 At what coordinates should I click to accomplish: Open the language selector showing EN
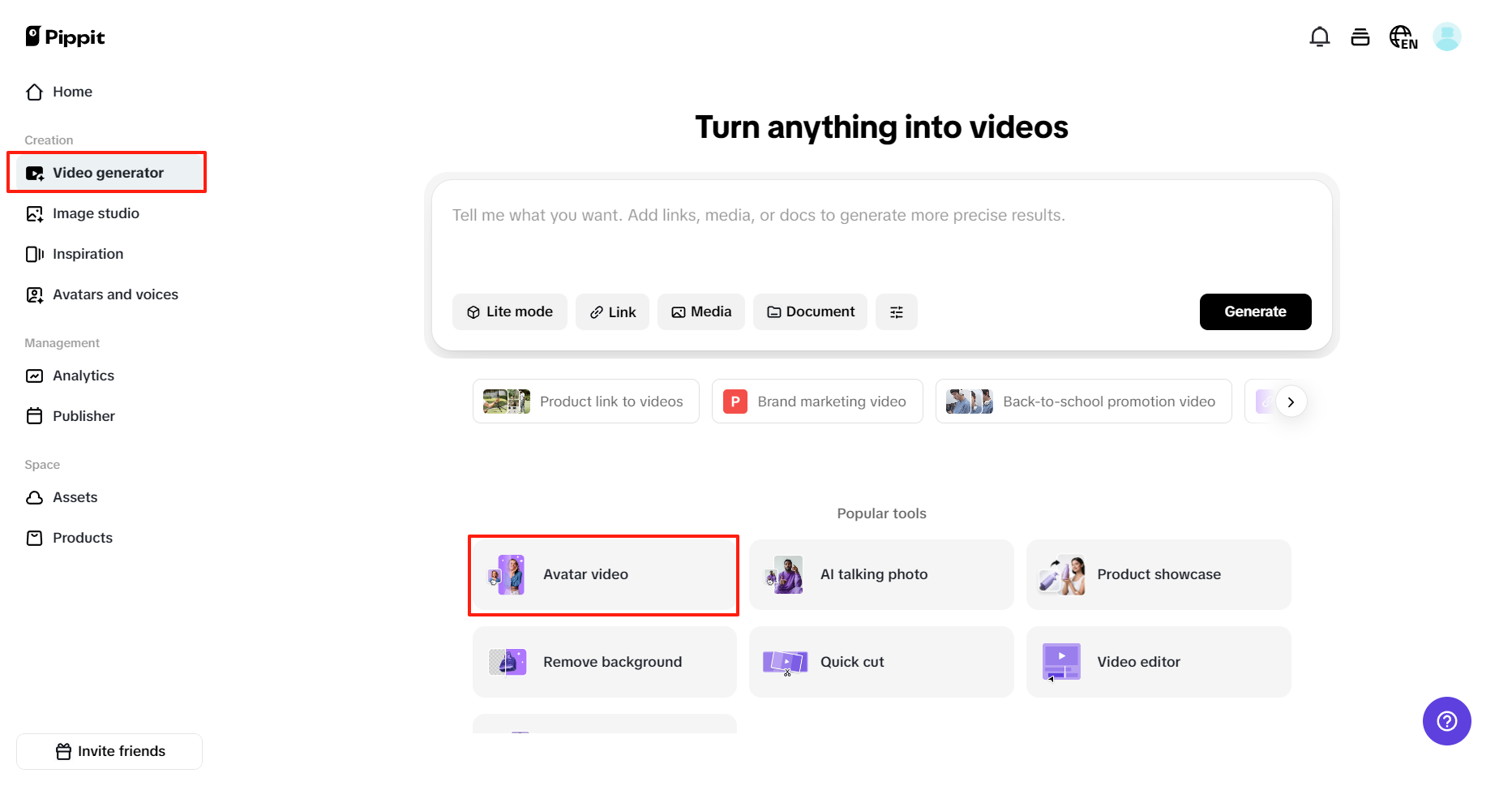tap(1403, 37)
